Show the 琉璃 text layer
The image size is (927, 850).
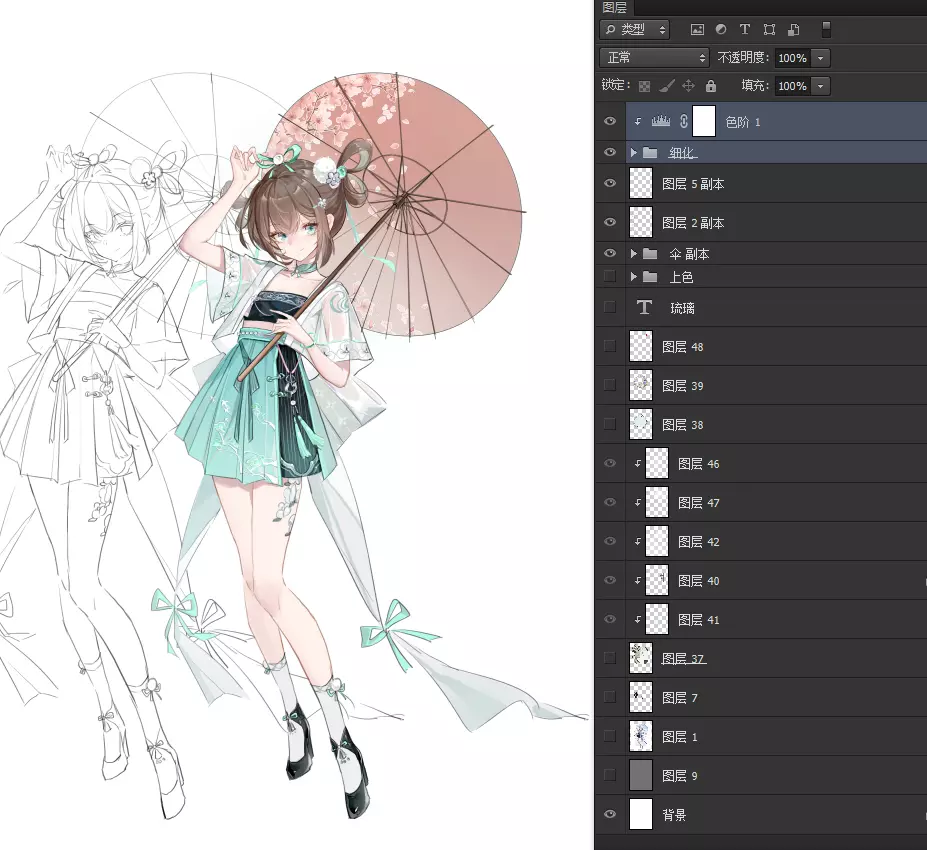[x=610, y=307]
